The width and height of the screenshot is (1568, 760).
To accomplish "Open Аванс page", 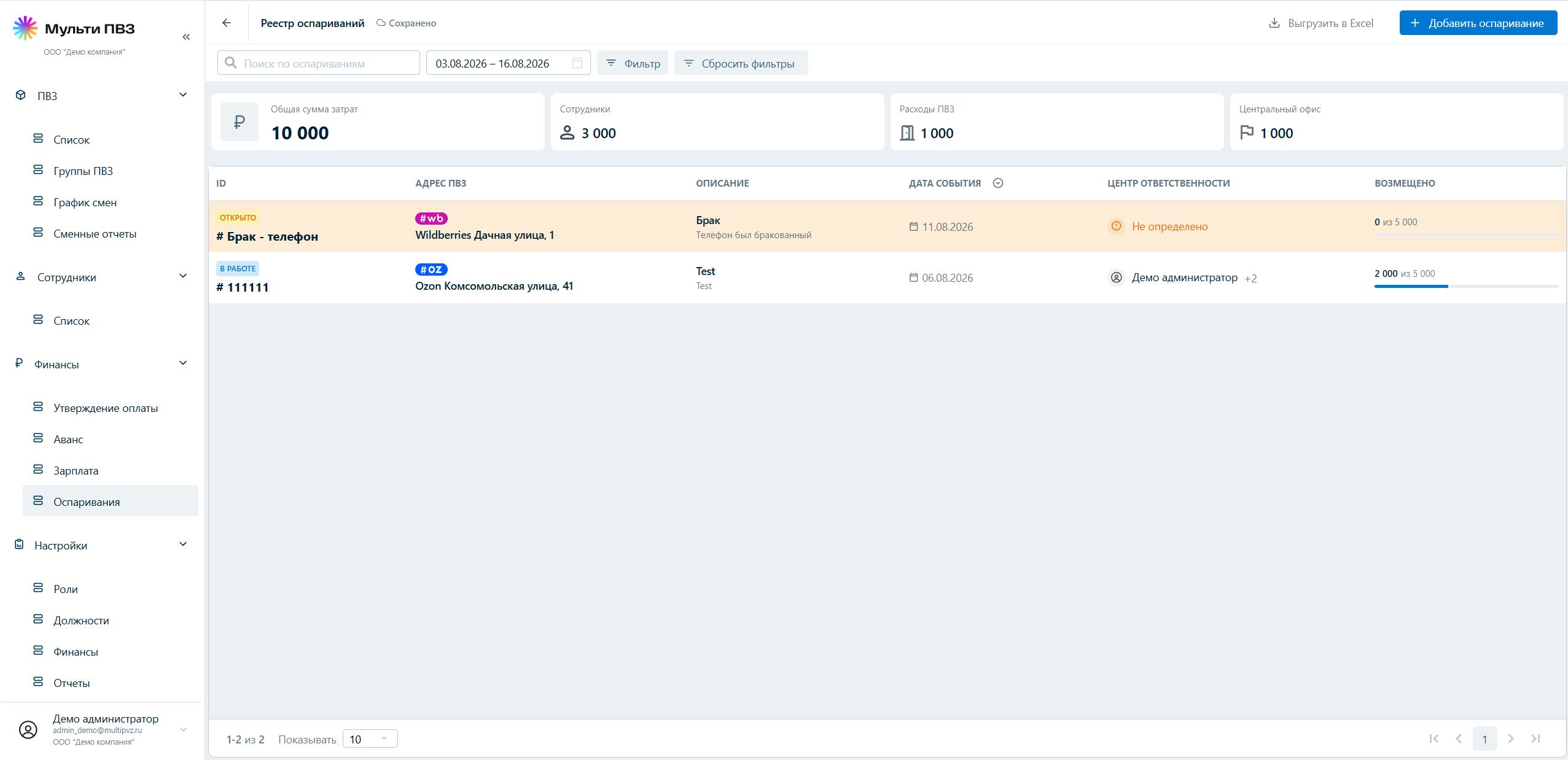I will 111,439.
